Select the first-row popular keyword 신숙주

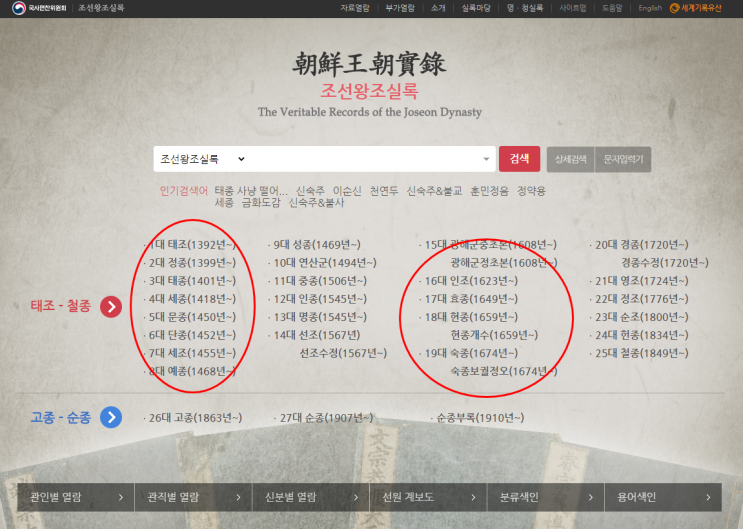coord(310,191)
